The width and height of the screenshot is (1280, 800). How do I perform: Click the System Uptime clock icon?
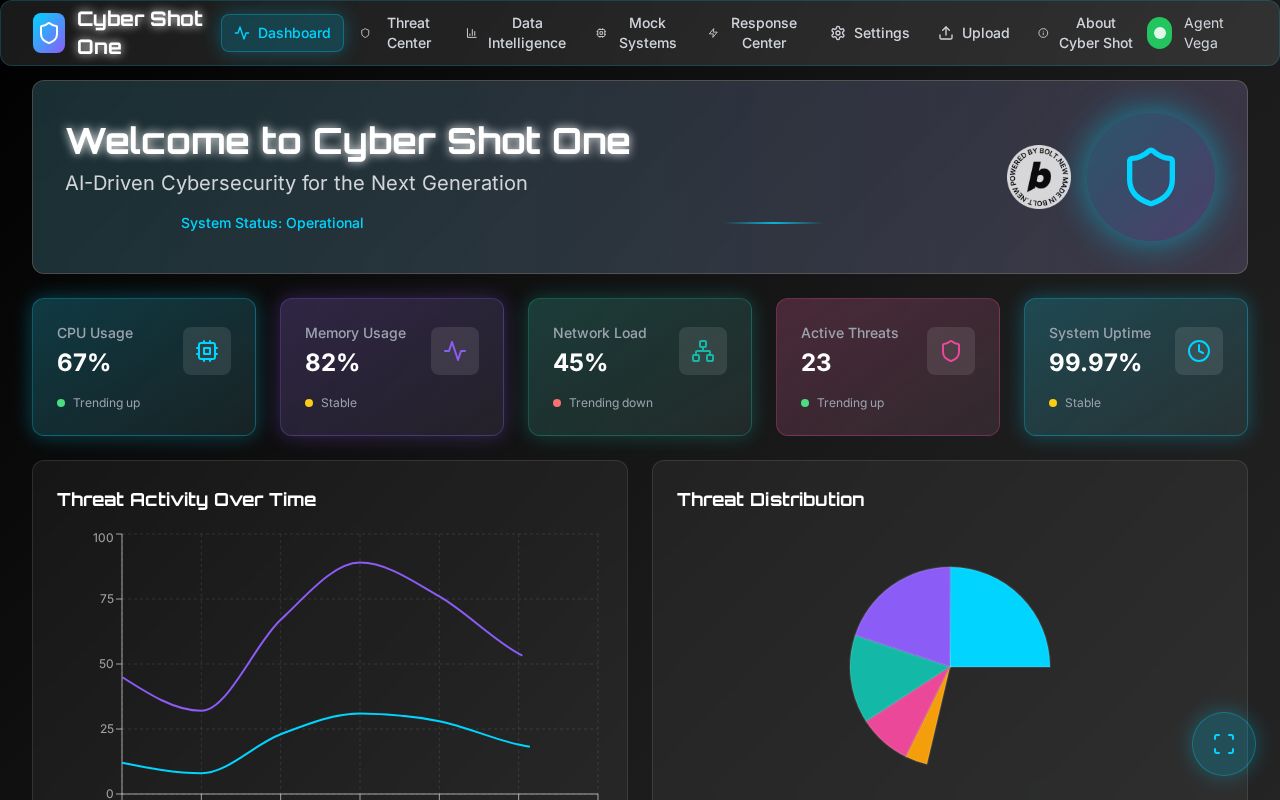point(1199,351)
